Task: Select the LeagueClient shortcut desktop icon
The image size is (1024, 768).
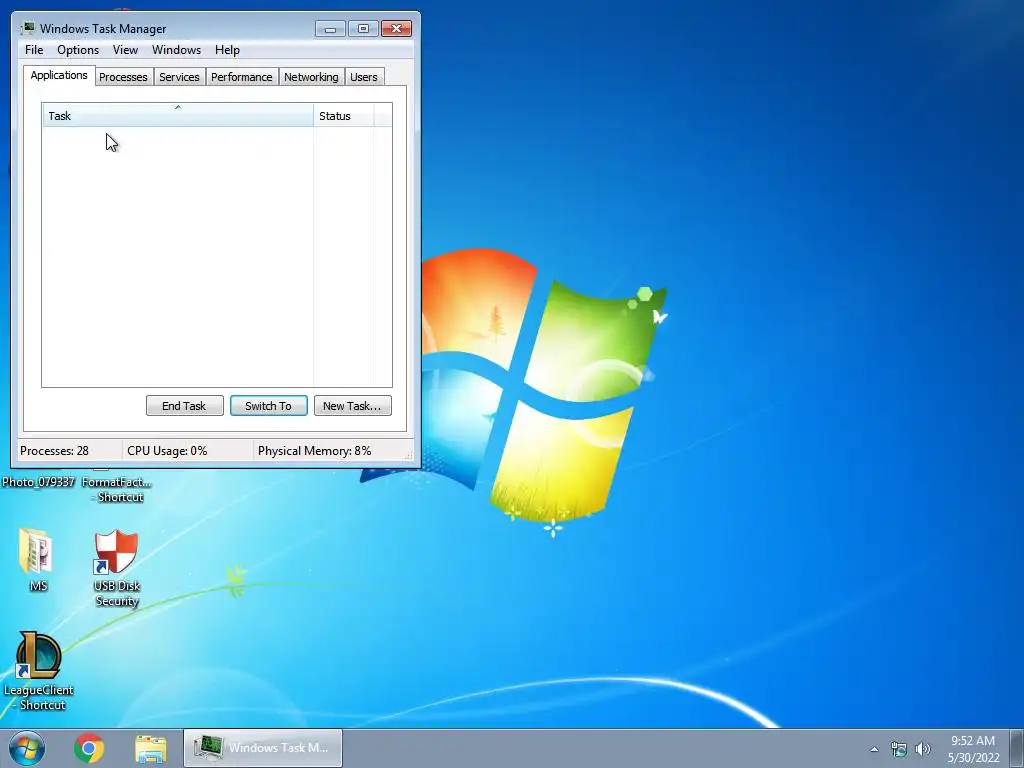Action: click(39, 671)
